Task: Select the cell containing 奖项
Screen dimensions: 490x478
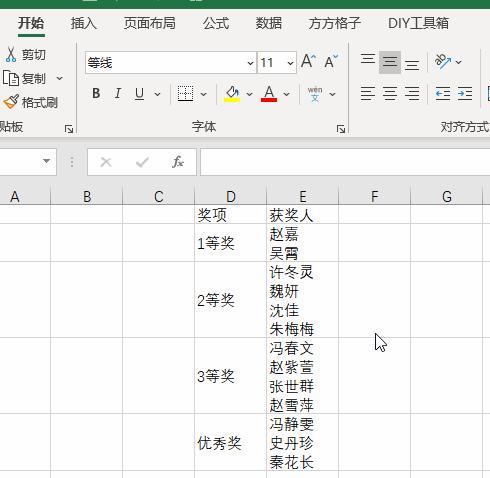Action: coord(231,214)
